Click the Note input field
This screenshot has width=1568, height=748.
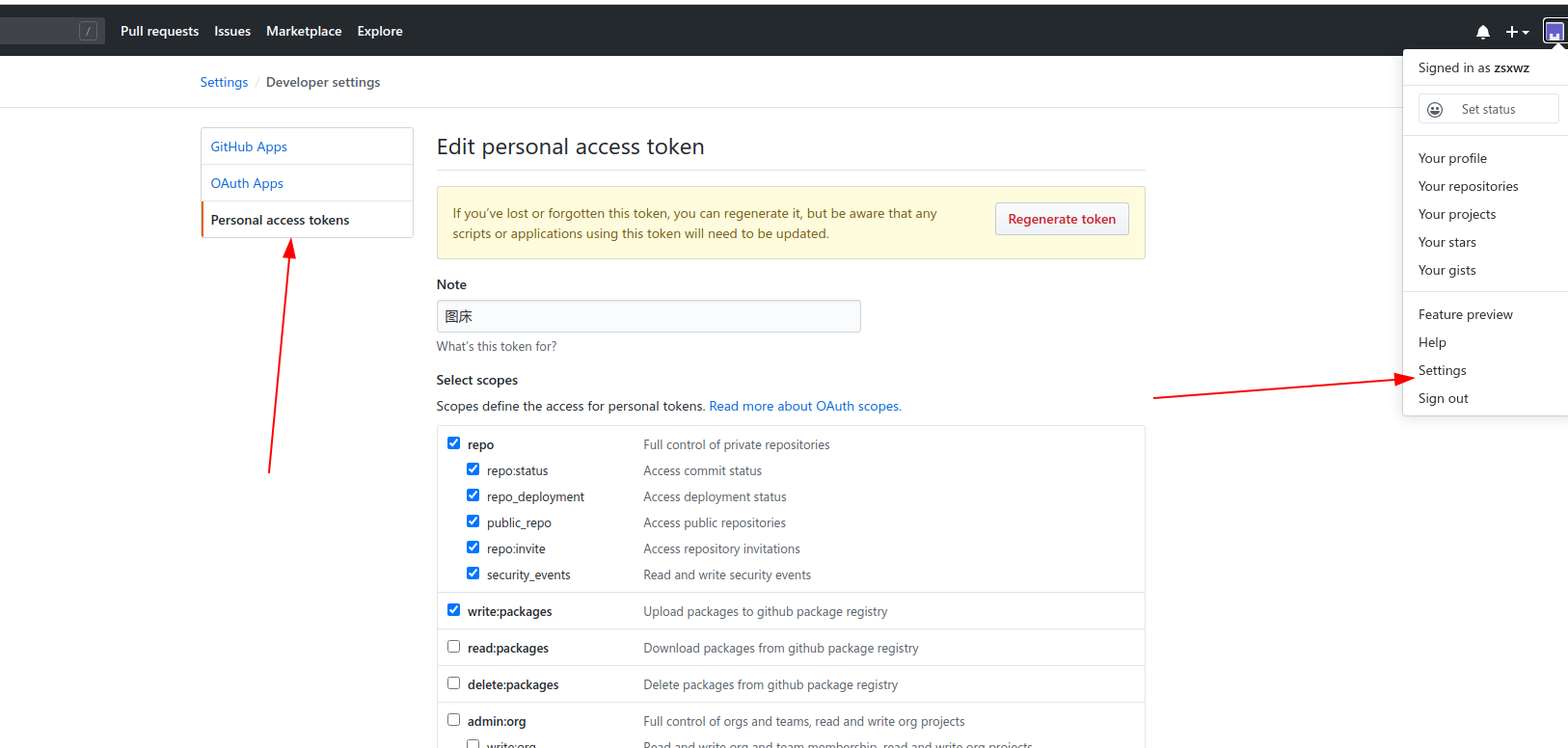pyautogui.click(x=648, y=316)
